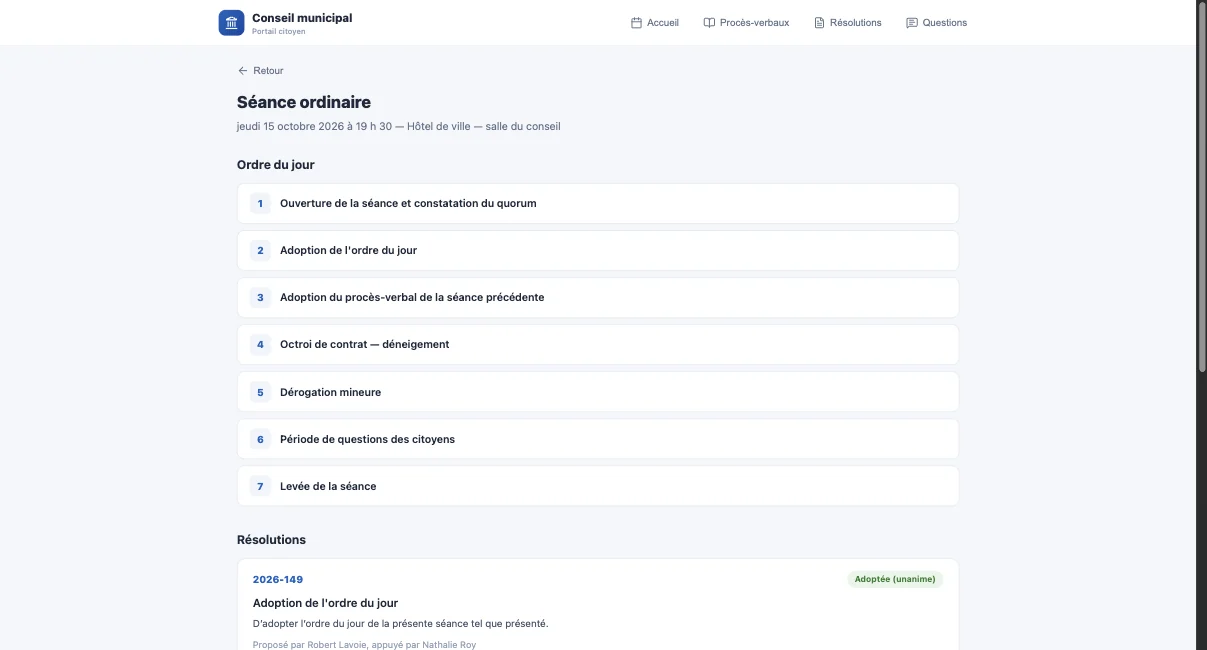Click the Conseil municipal building logo icon
The height and width of the screenshot is (650, 1207).
pyautogui.click(x=231, y=23)
